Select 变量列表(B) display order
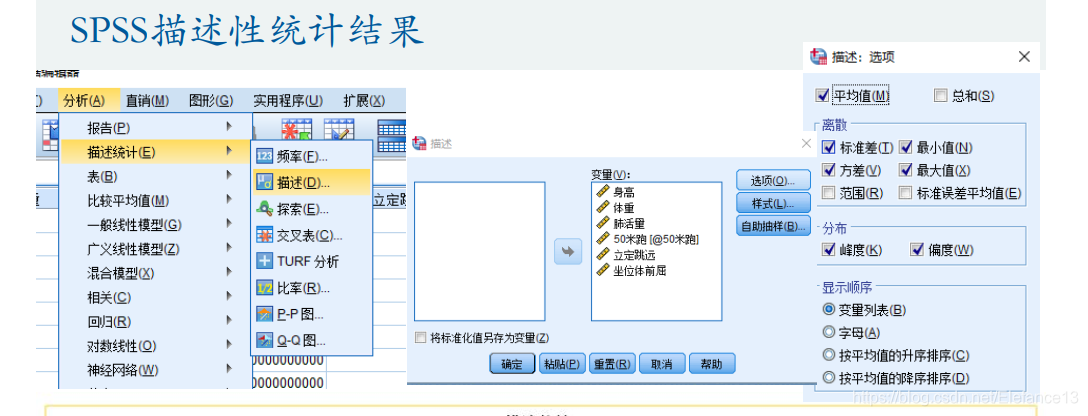The image size is (1088, 416). coord(828,309)
